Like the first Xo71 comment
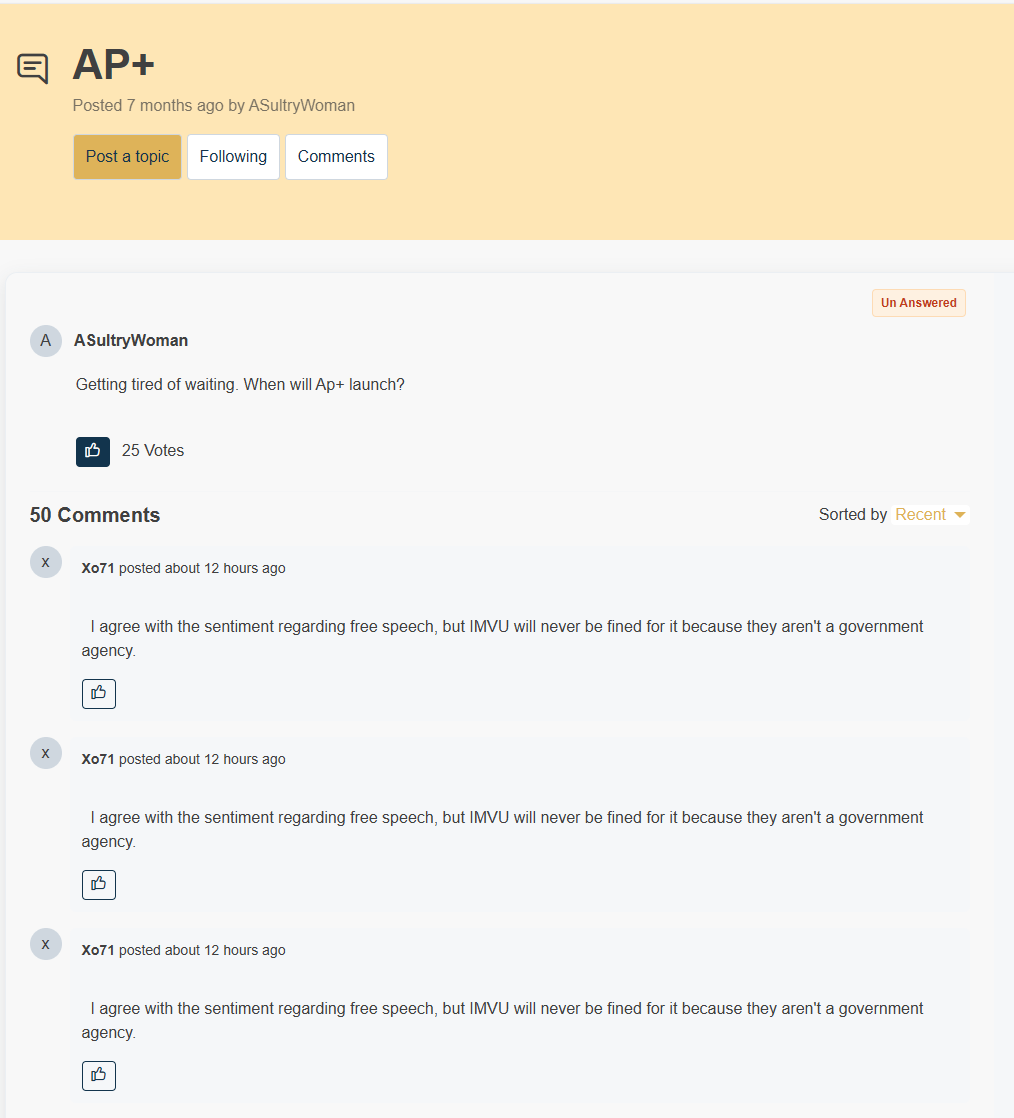Image resolution: width=1014 pixels, height=1118 pixels. pyautogui.click(x=98, y=694)
